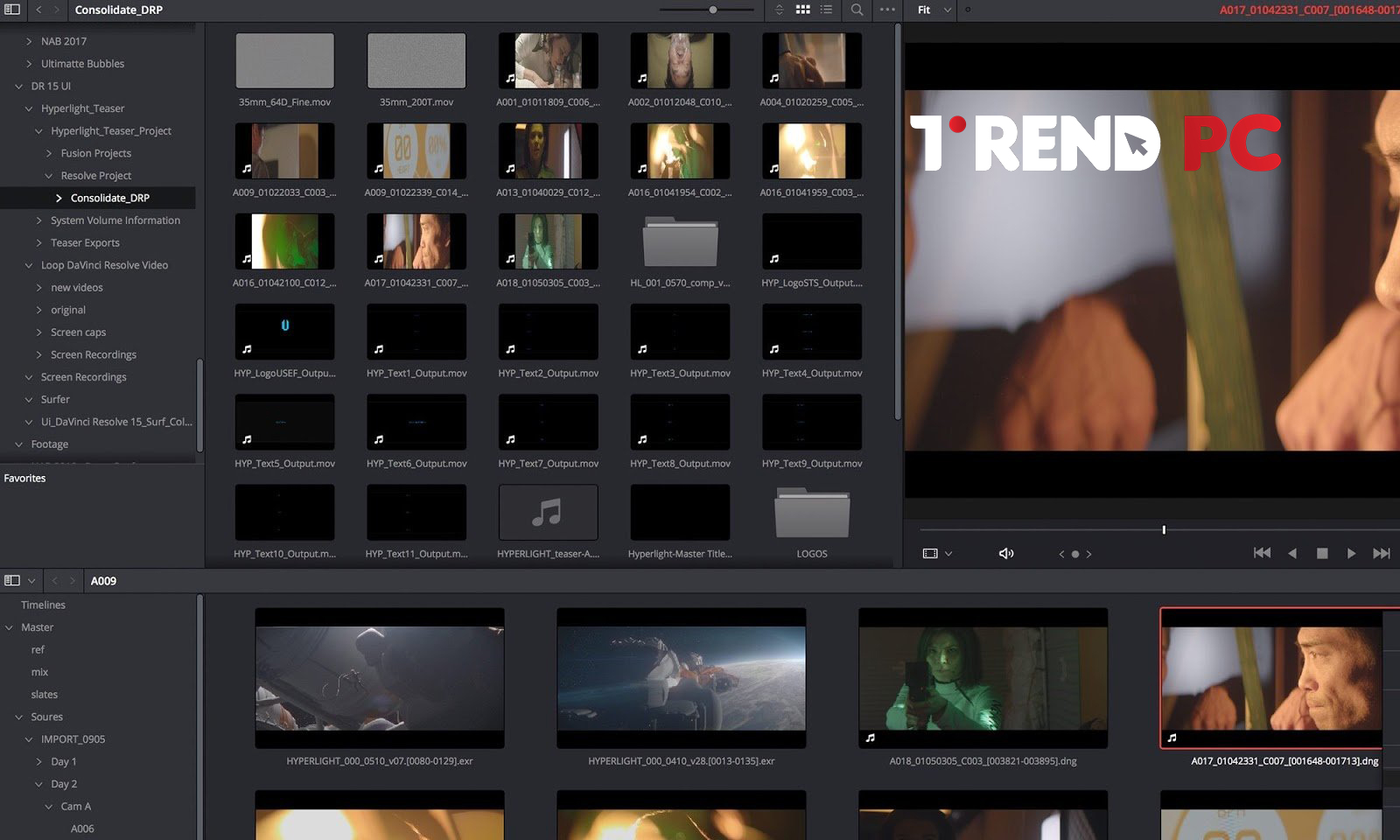
Task: Switch media browser to list view
Action: [826, 10]
